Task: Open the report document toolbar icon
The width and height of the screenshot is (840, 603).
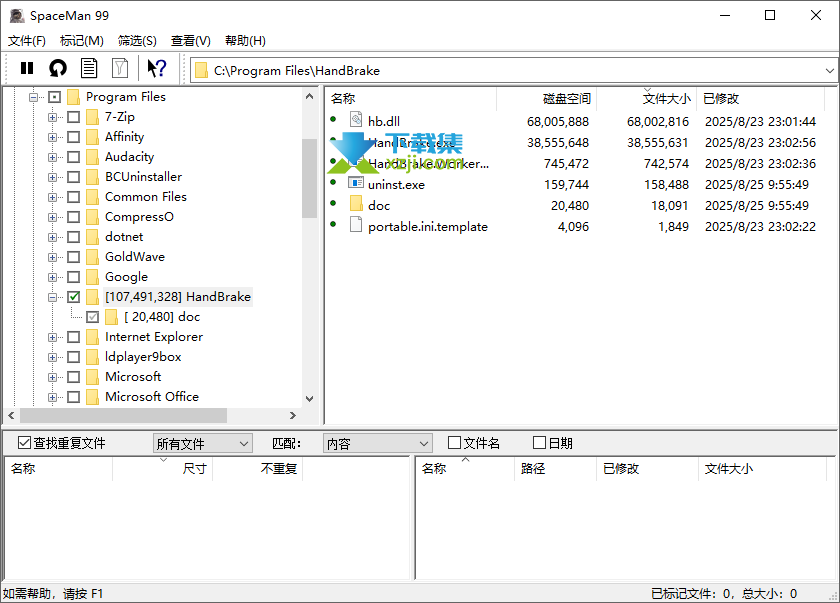Action: coord(89,68)
